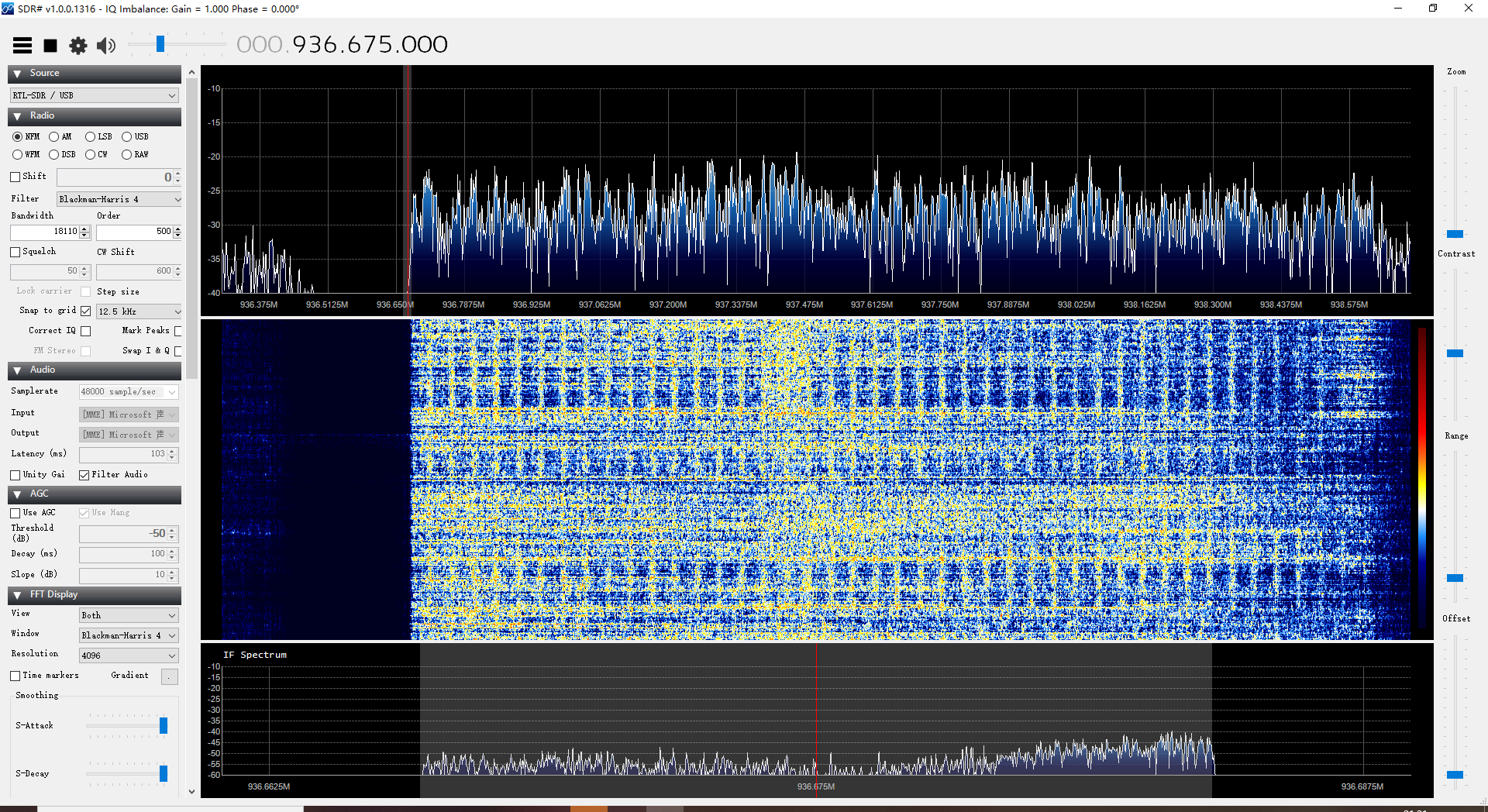Enable Correct IQ checkbox
1488x812 pixels.
tap(86, 331)
